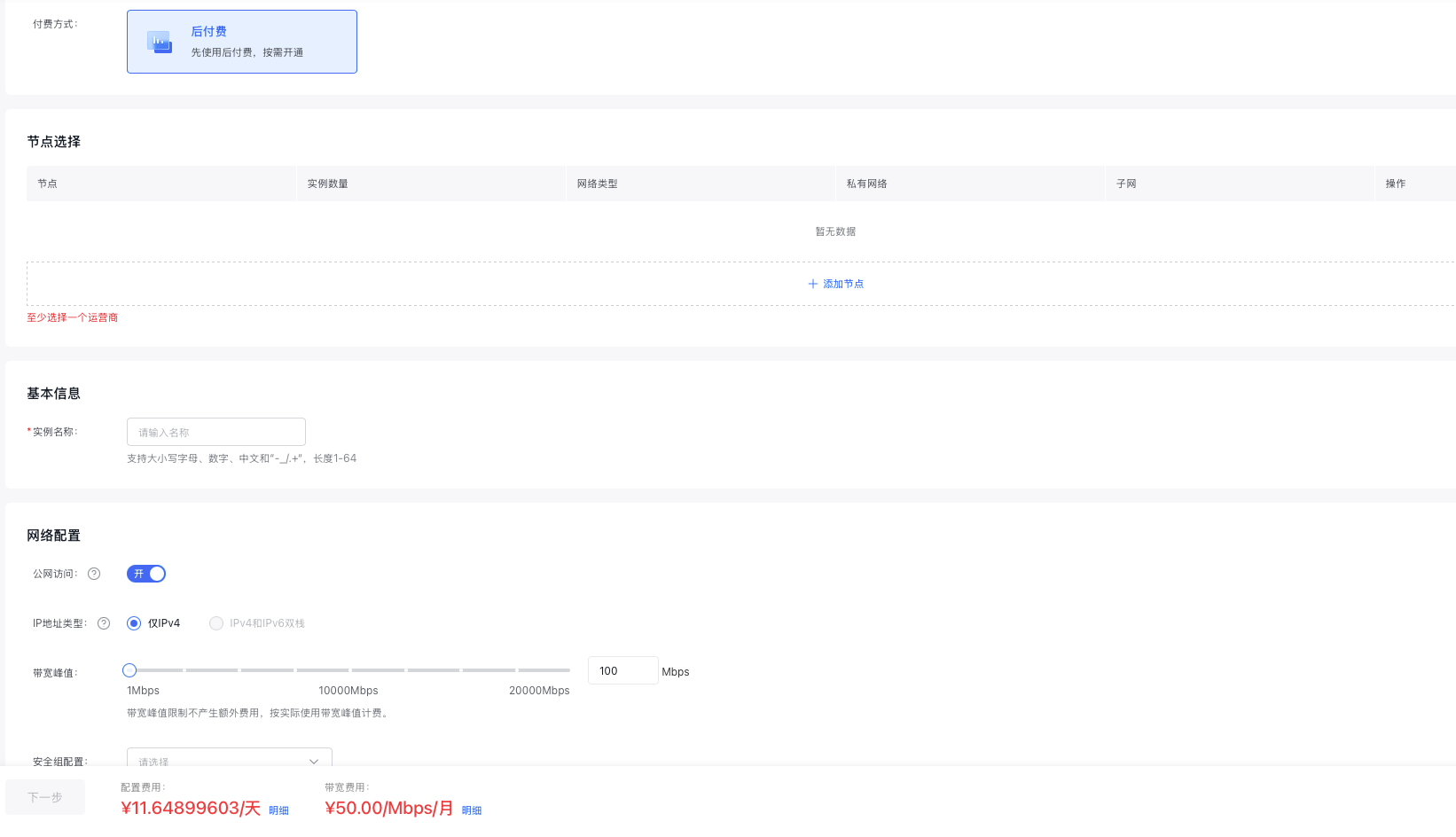1456x837 pixels.
Task: Open 明细 link for 配置费用
Action: (x=278, y=810)
